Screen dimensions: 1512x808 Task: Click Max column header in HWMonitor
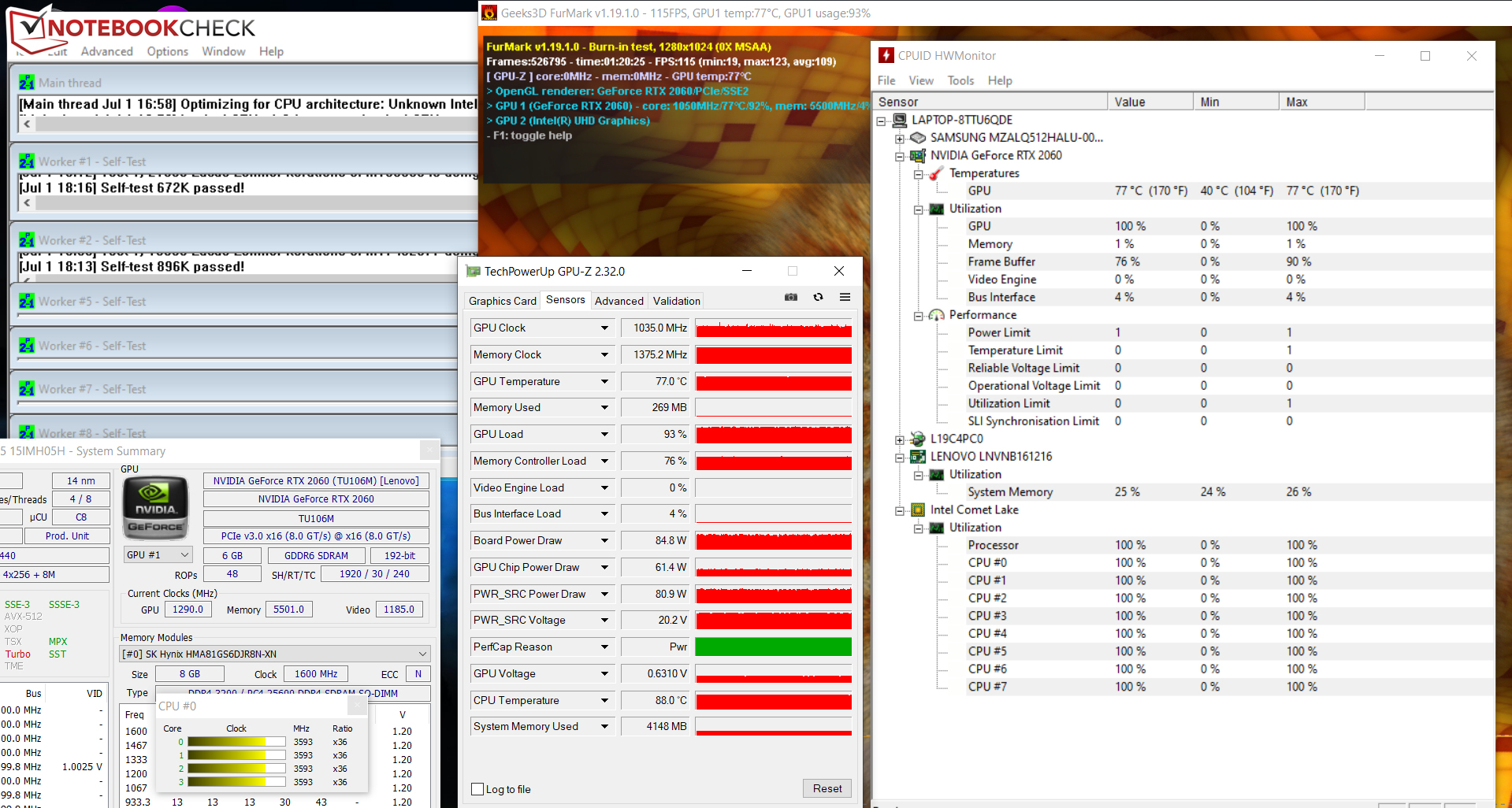point(1322,102)
